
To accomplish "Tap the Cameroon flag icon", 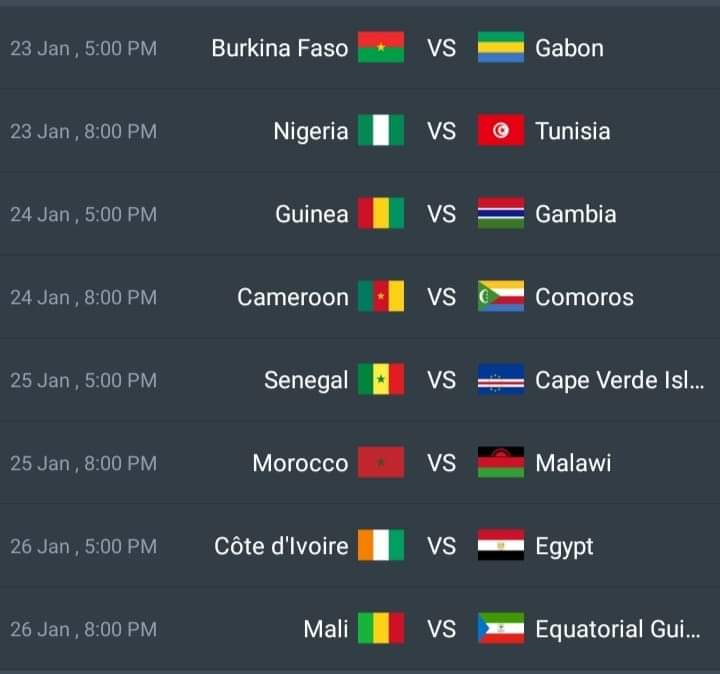I will pyautogui.click(x=381, y=296).
